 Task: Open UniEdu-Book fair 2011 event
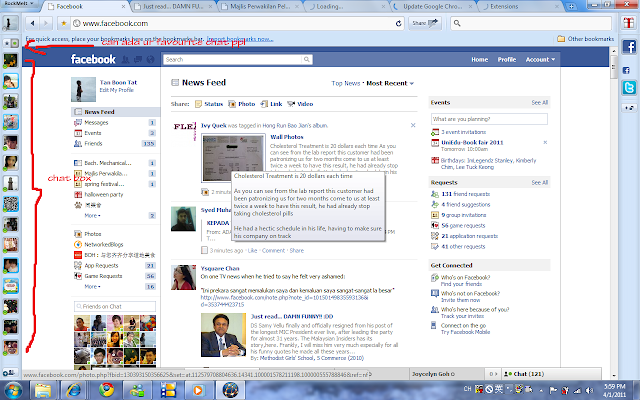click(x=472, y=142)
